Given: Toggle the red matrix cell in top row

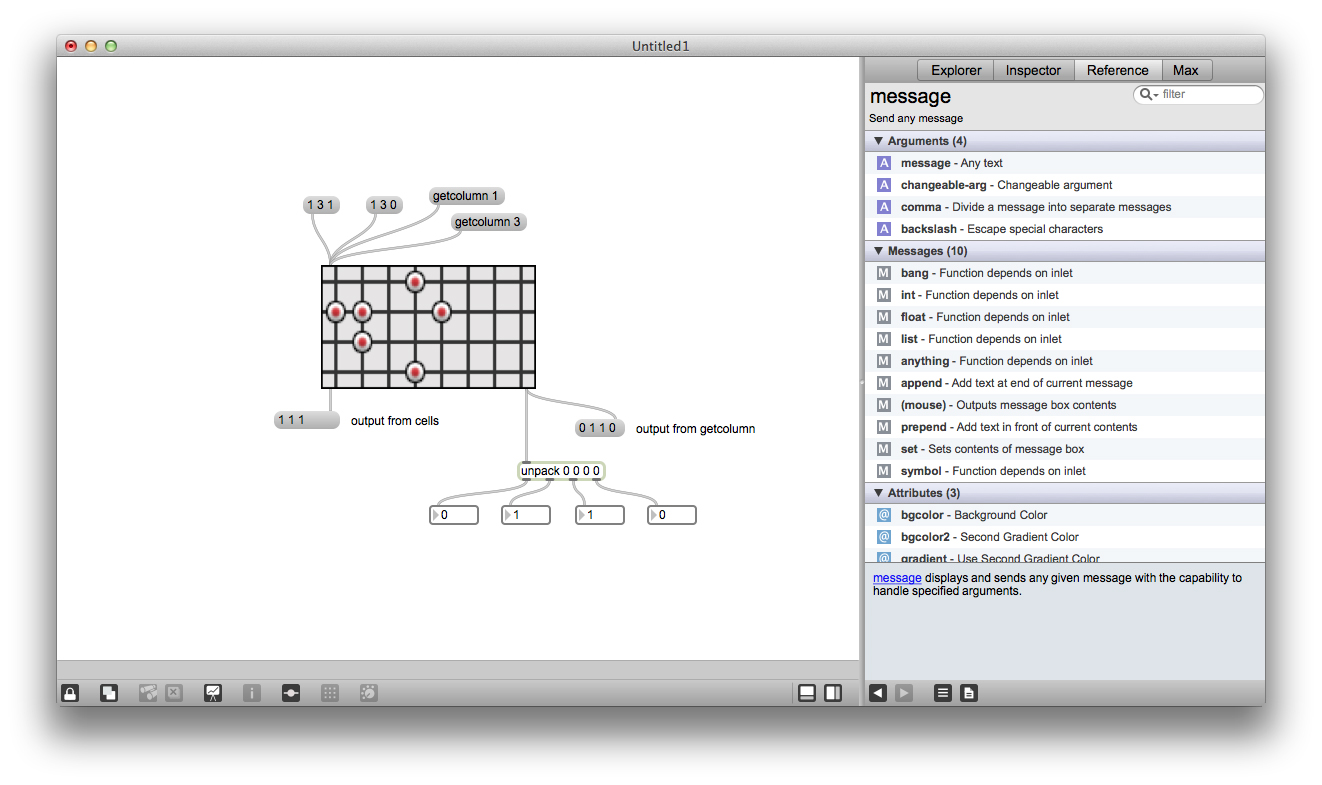Looking at the screenshot, I should [415, 282].
